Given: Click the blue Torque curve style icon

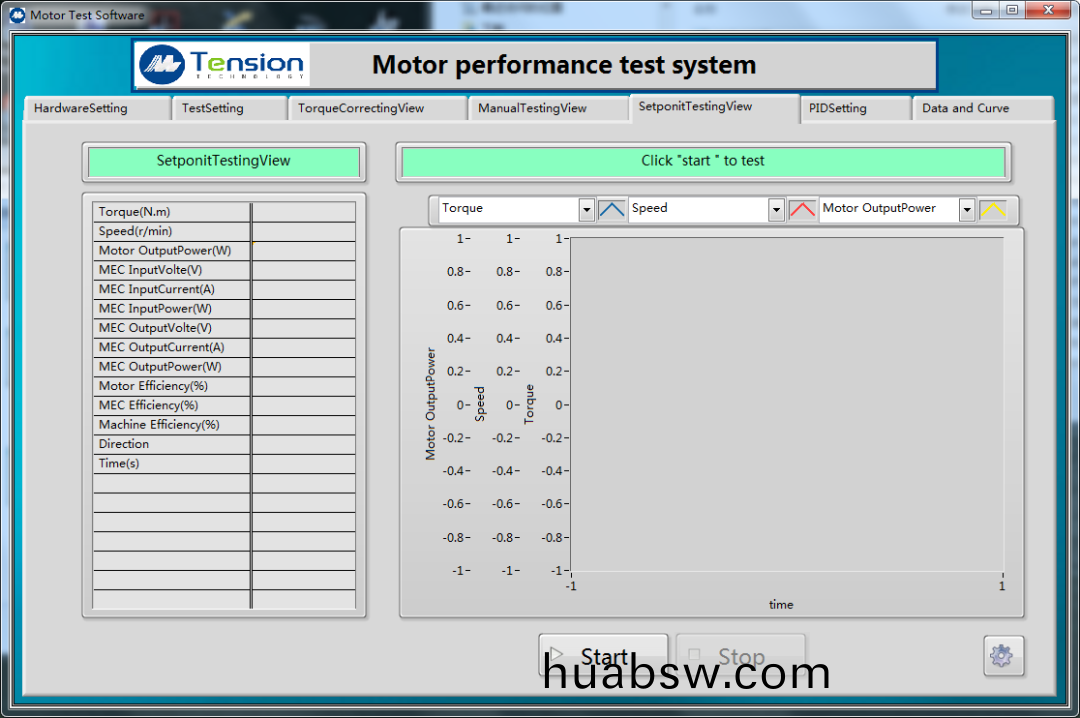Looking at the screenshot, I should pyautogui.click(x=611, y=210).
